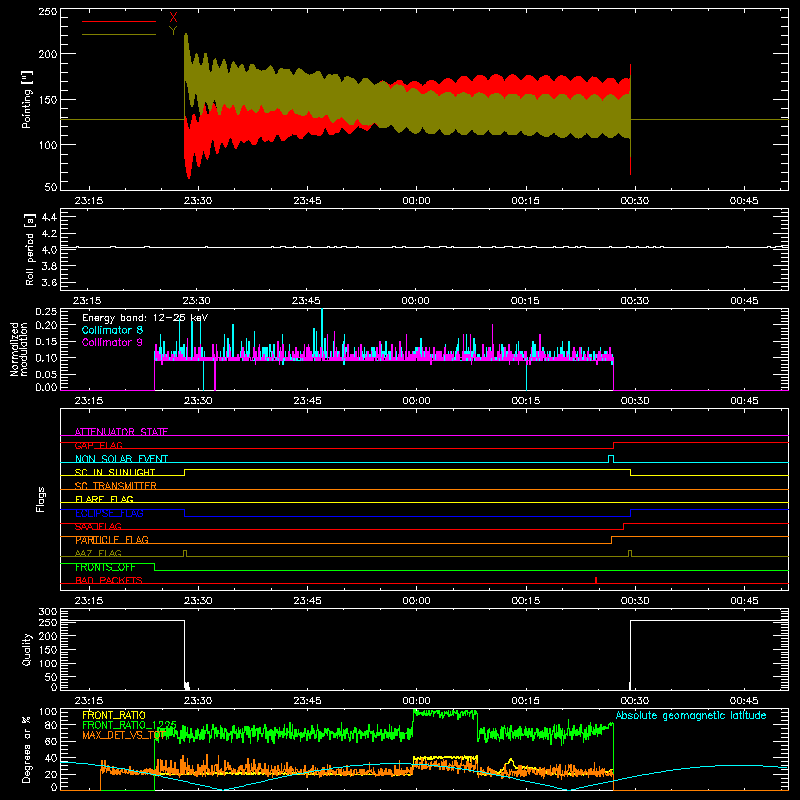
Task: Click the ATTENUATOR_STATE flag label
Action: tap(121, 432)
